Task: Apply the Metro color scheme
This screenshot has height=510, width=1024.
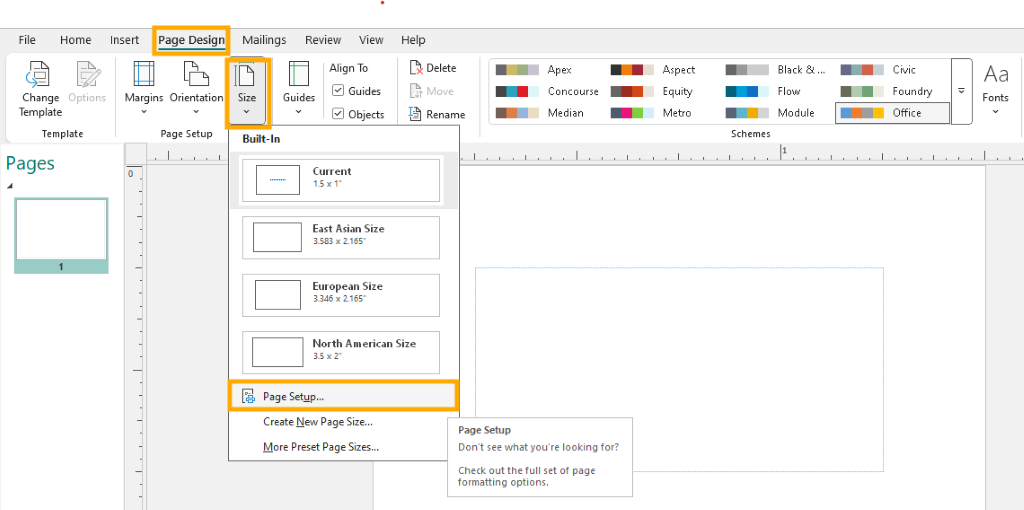Action: pyautogui.click(x=662, y=113)
